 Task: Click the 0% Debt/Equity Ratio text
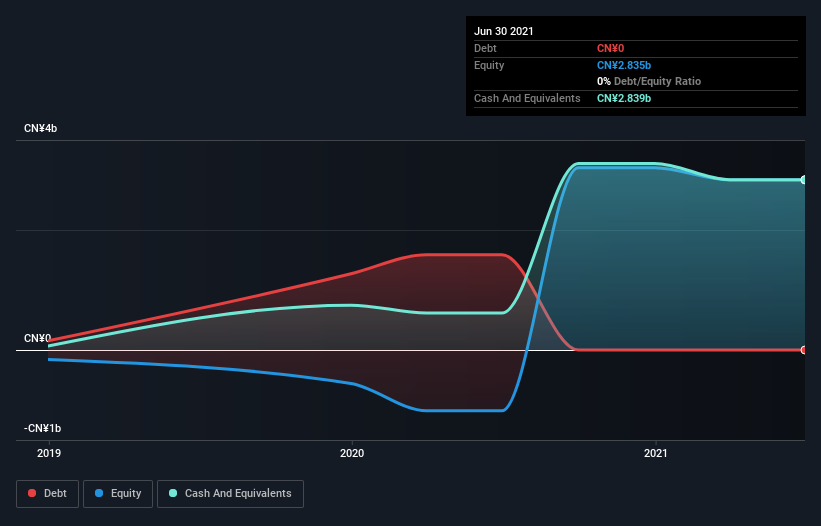(649, 81)
